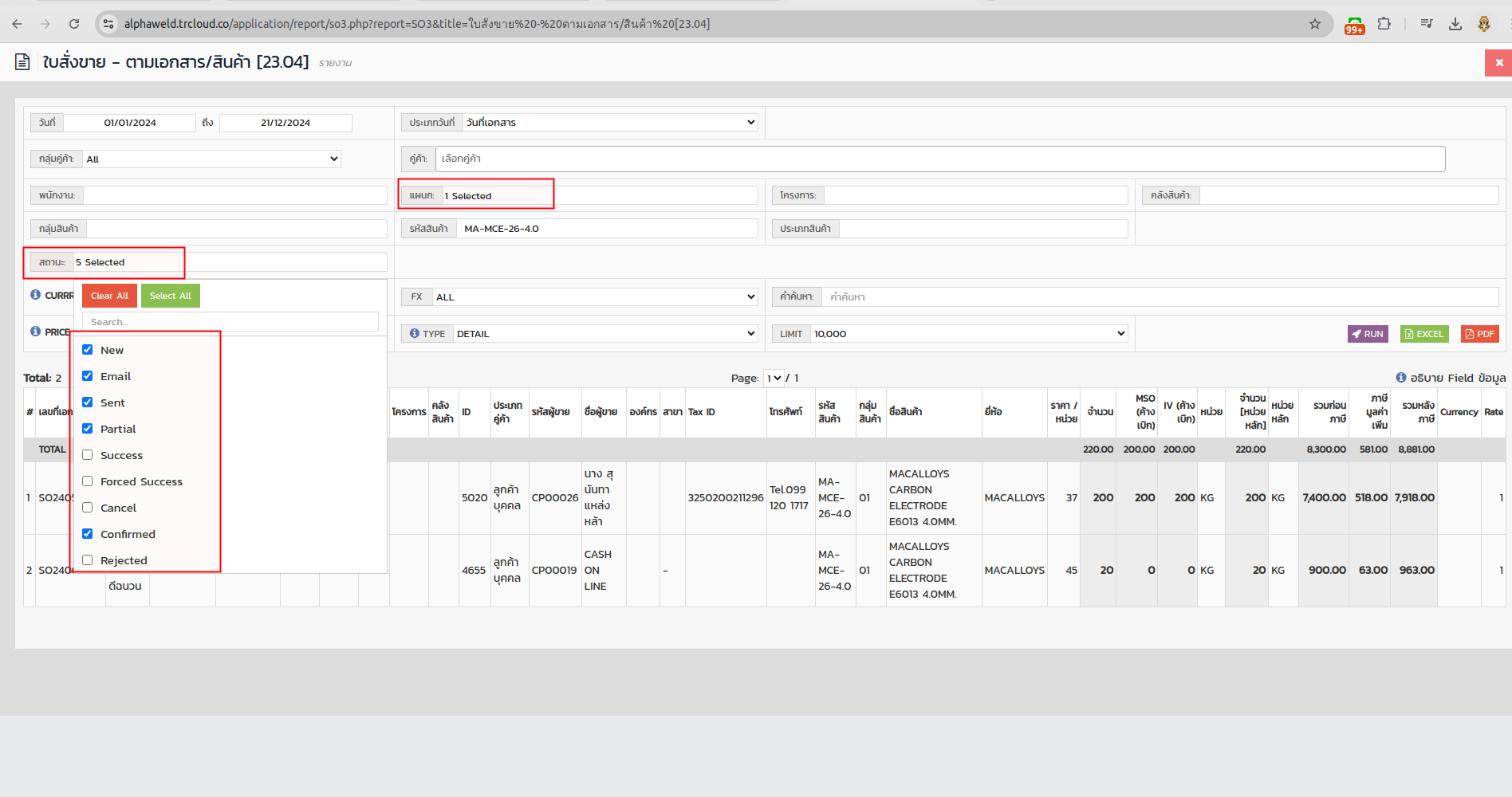Click the ชื่อสินค้า column header
The width and height of the screenshot is (1512, 797).
click(905, 412)
